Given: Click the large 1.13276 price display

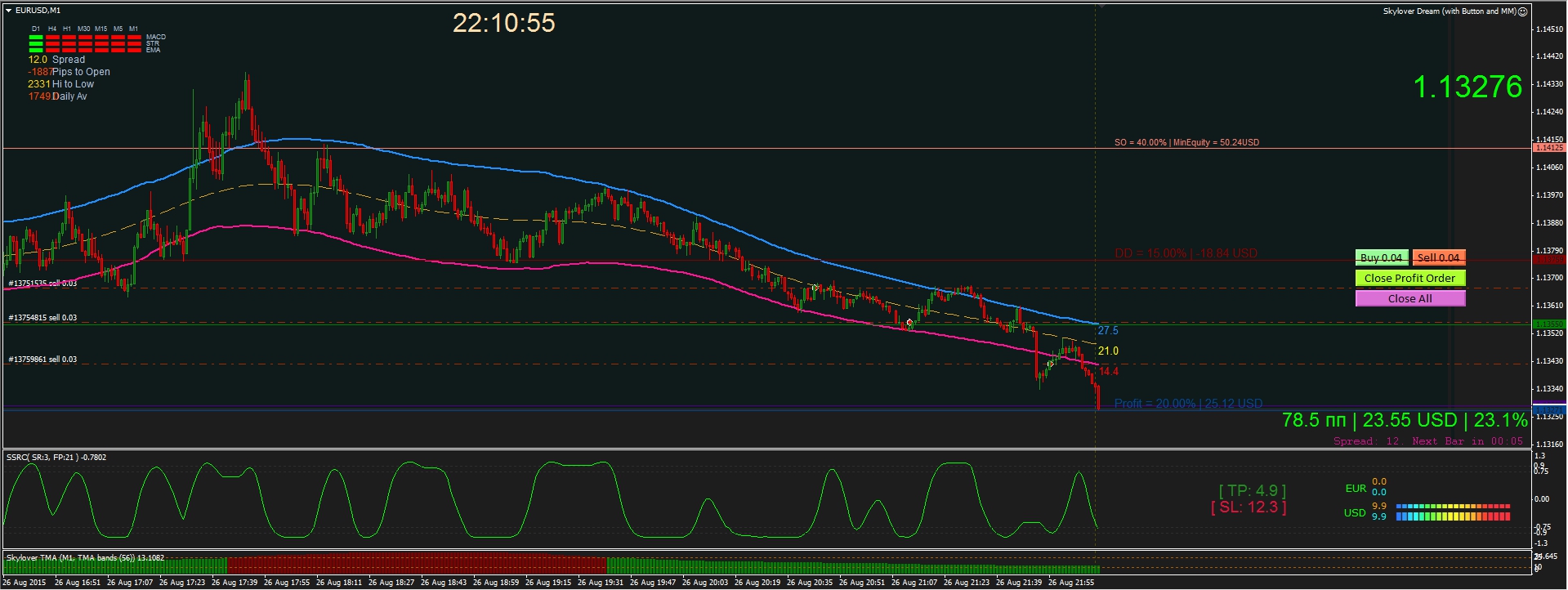Looking at the screenshot, I should [1467, 87].
